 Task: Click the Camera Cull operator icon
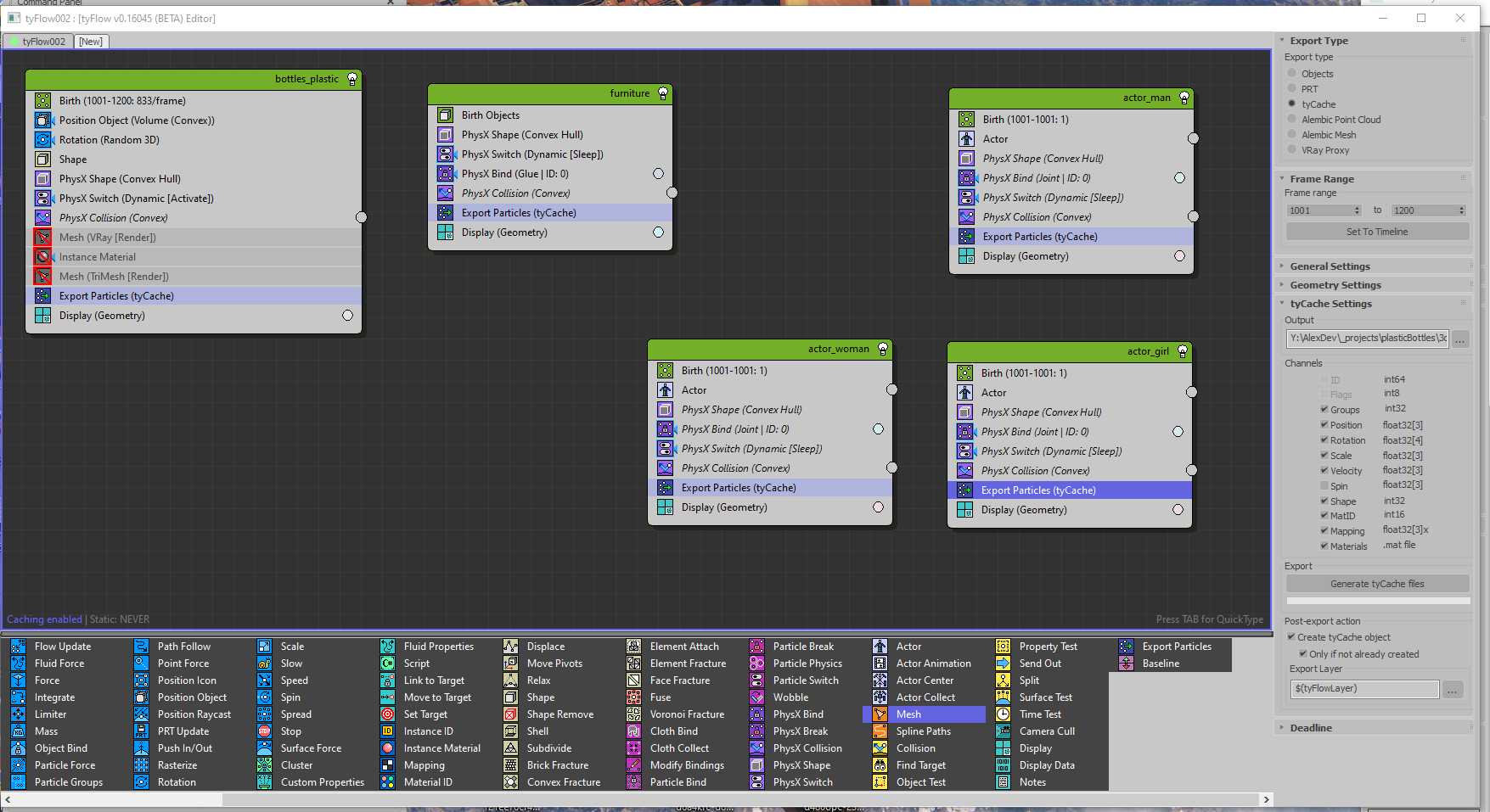1003,731
